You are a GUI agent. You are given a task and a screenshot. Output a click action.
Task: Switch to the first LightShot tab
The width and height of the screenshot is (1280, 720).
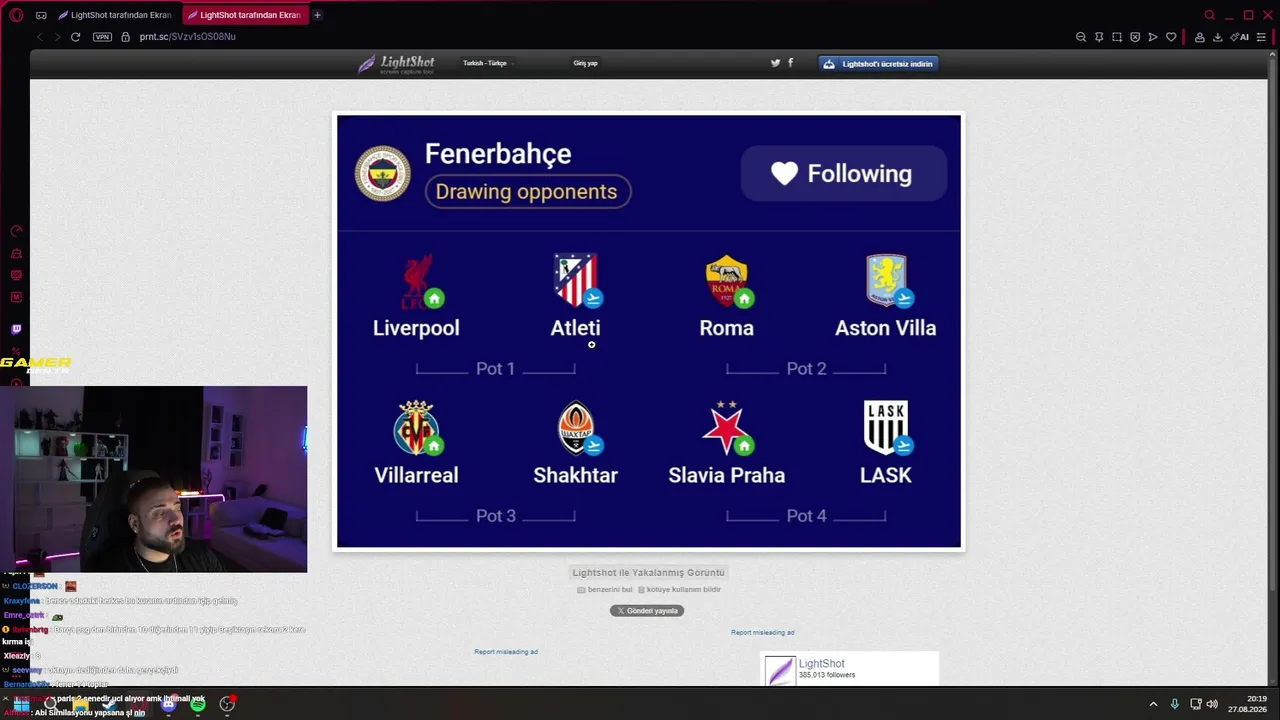[x=115, y=15]
